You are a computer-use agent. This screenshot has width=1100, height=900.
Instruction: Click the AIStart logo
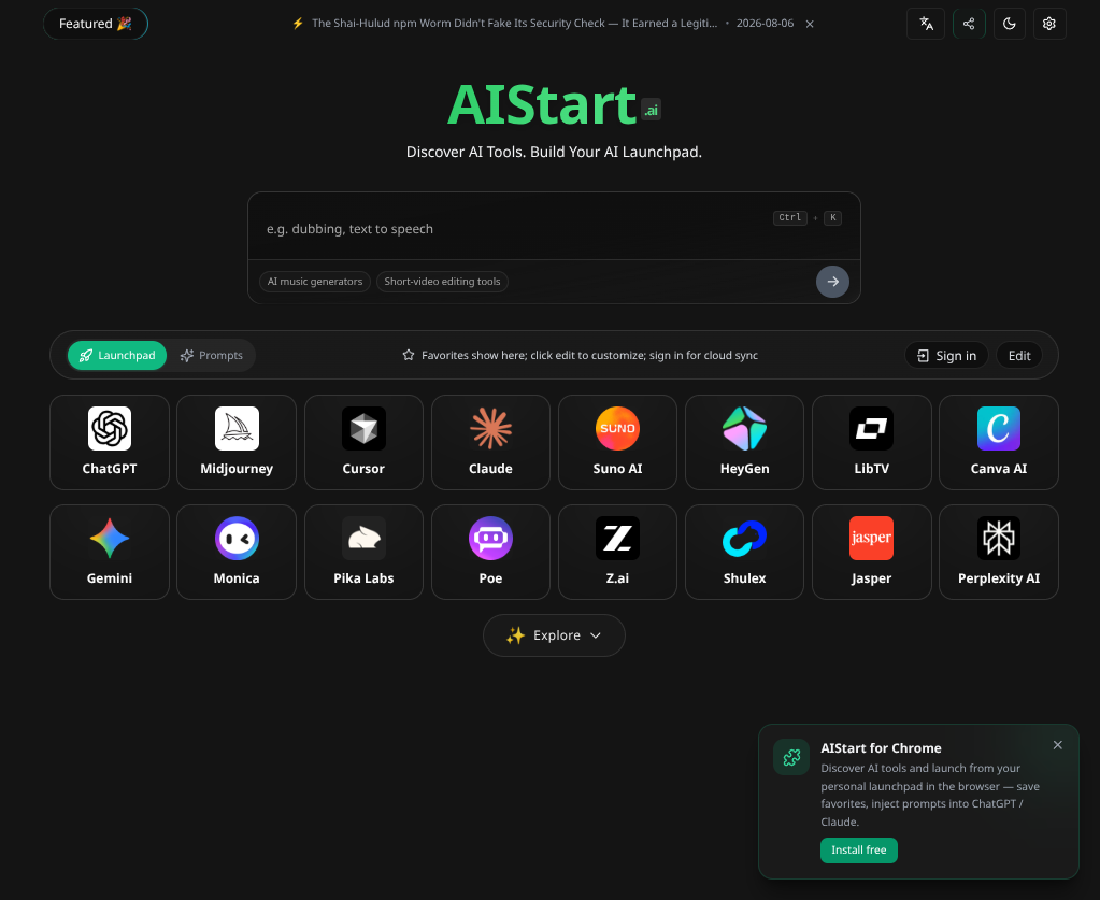pyautogui.click(x=554, y=105)
